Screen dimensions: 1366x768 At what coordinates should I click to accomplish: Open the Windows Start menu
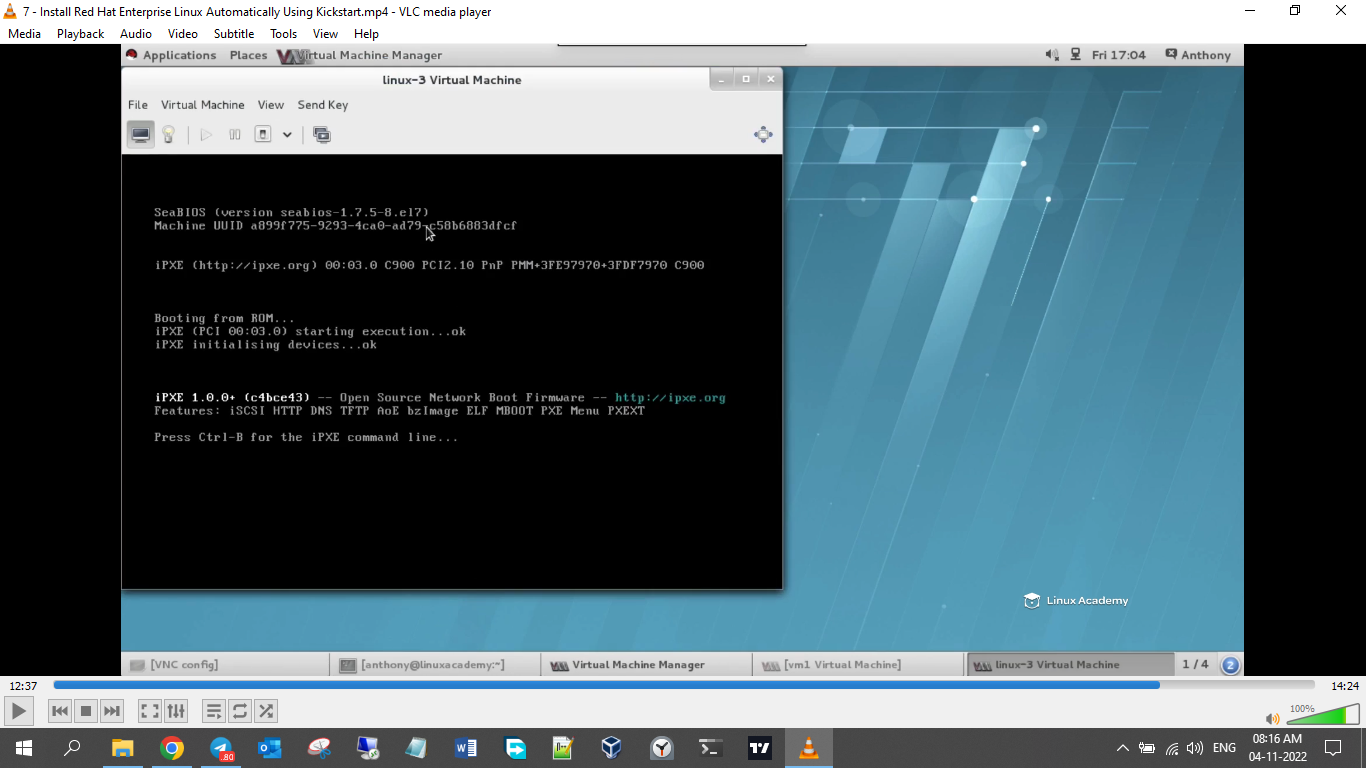click(23, 748)
